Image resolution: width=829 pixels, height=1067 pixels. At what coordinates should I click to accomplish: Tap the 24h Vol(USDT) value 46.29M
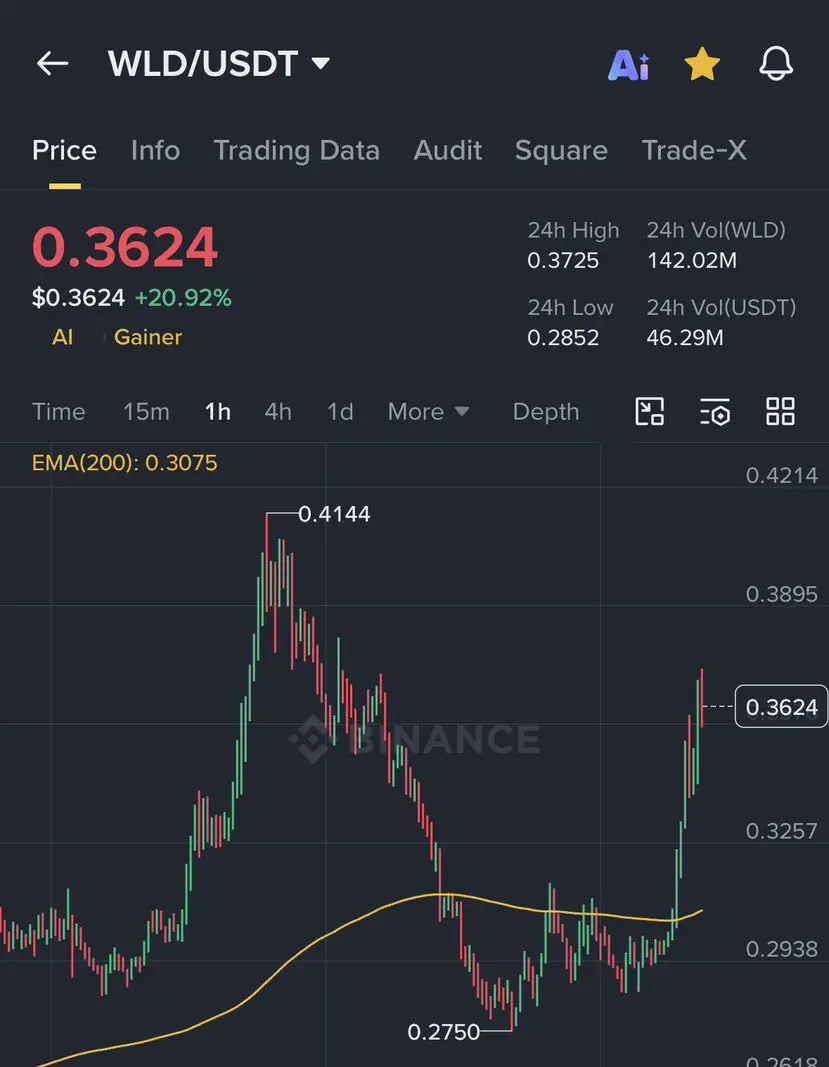point(685,338)
